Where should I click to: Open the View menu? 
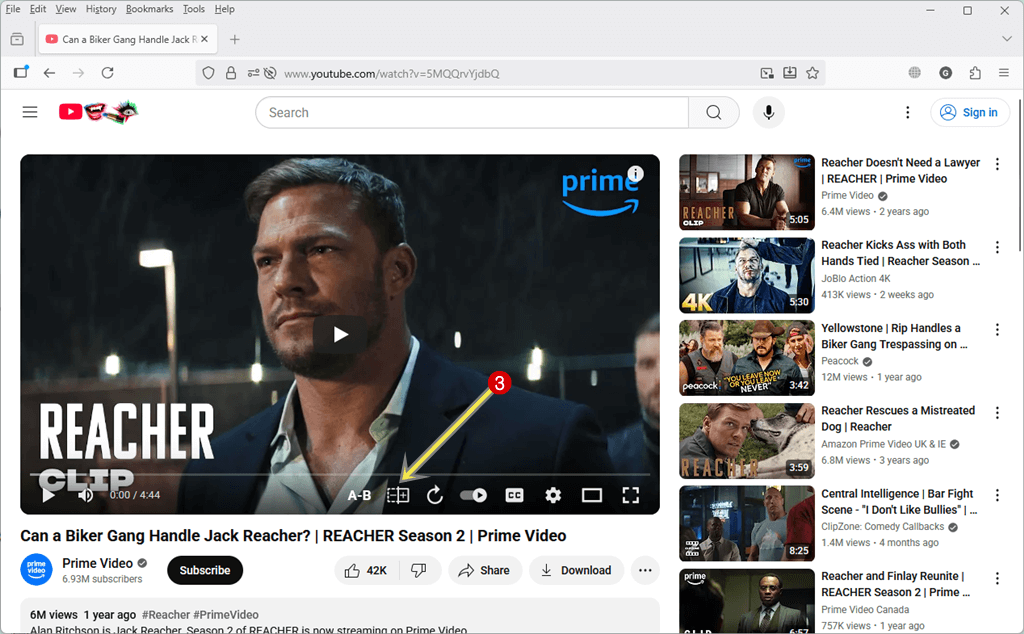pos(65,9)
